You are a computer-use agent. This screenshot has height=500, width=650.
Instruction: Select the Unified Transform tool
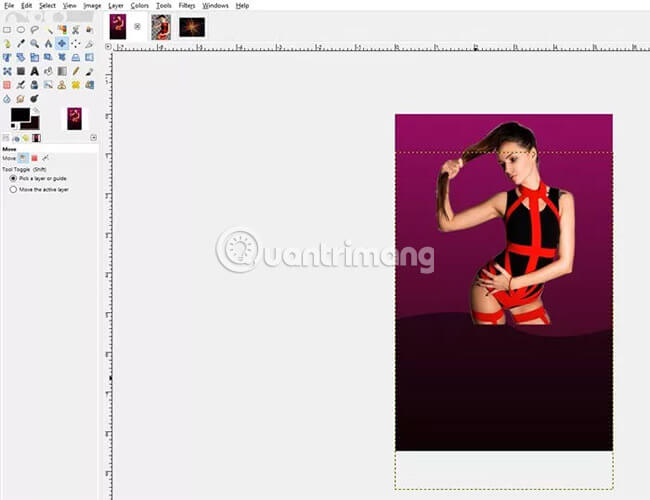click(7, 57)
